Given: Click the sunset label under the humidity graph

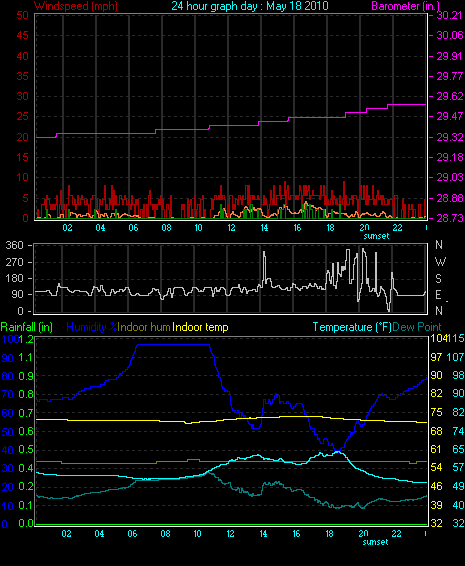Looking at the screenshot, I should click(375, 542).
